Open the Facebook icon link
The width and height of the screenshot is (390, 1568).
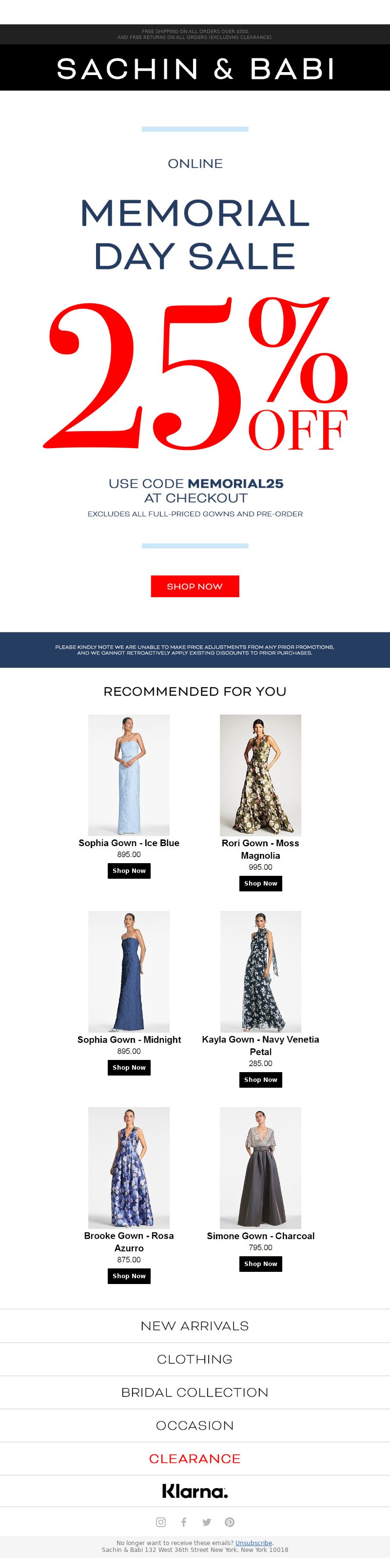coord(183,1522)
